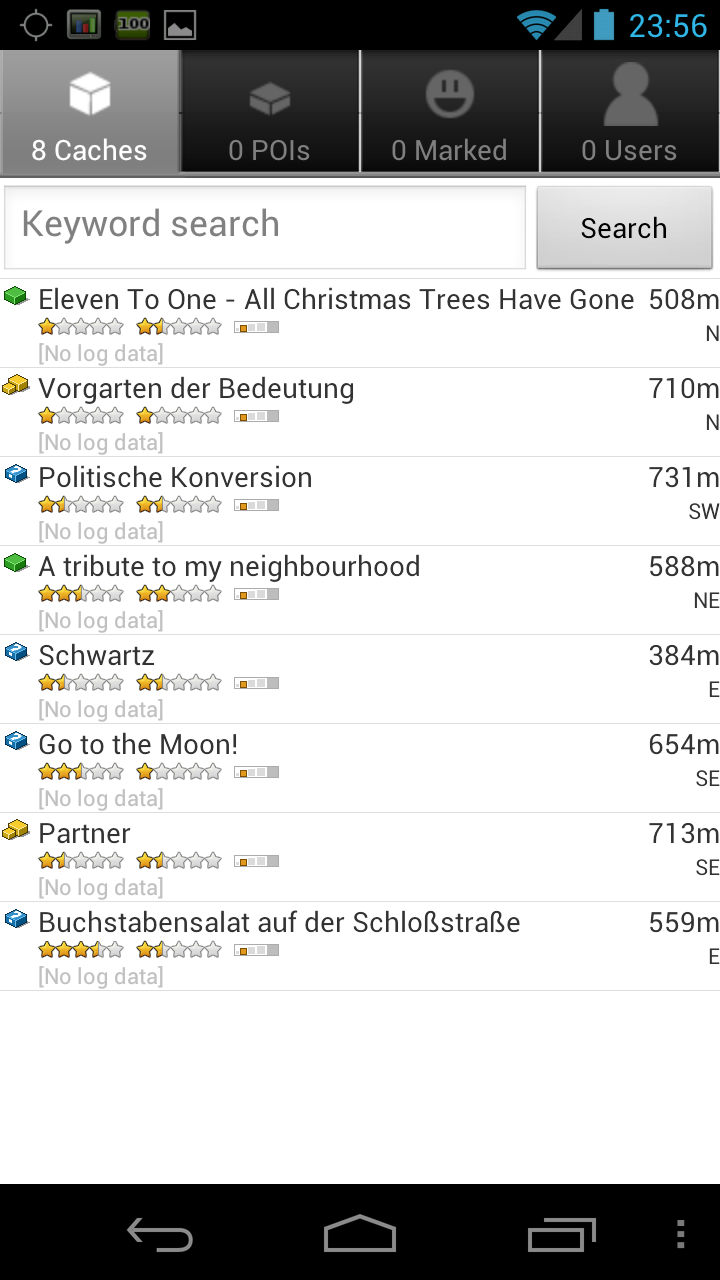
Task: Tap the yellow cache icon beside Partner
Action: 16,830
